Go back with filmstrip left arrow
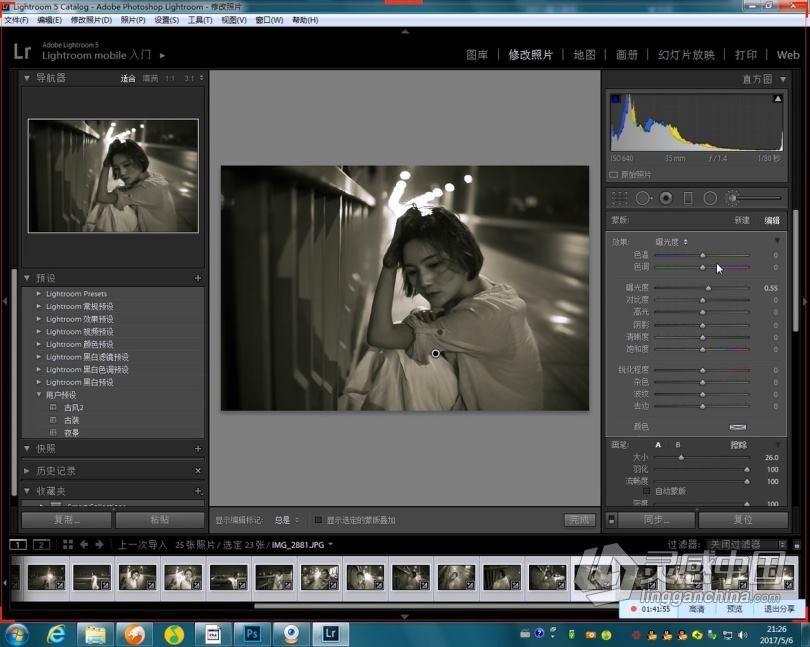Screen dimensions: 810x647 pyautogui.click(x=84, y=545)
